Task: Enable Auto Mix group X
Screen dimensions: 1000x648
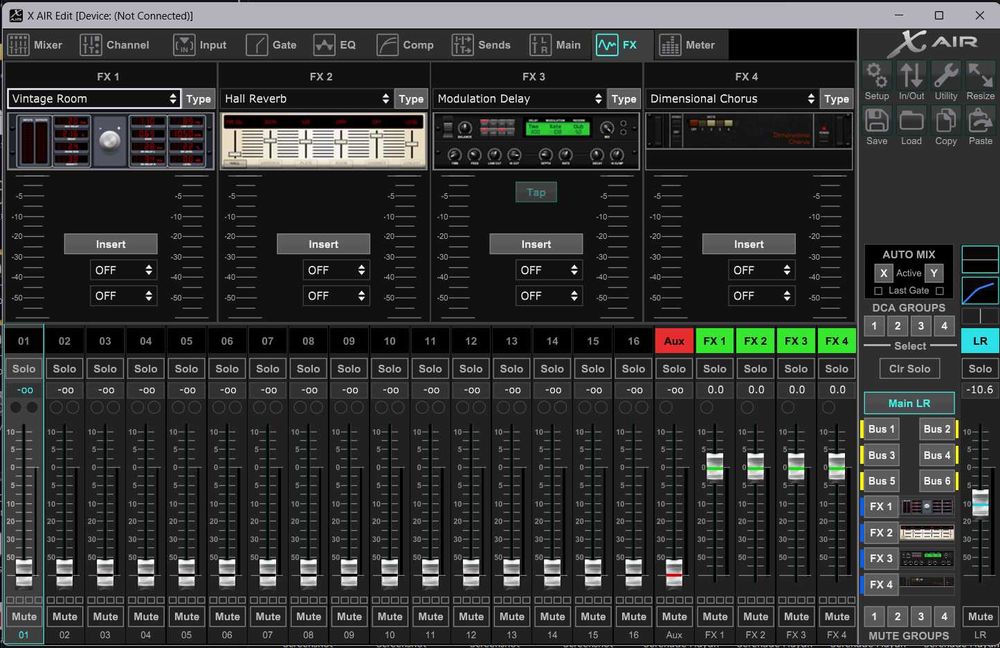Action: click(x=883, y=273)
